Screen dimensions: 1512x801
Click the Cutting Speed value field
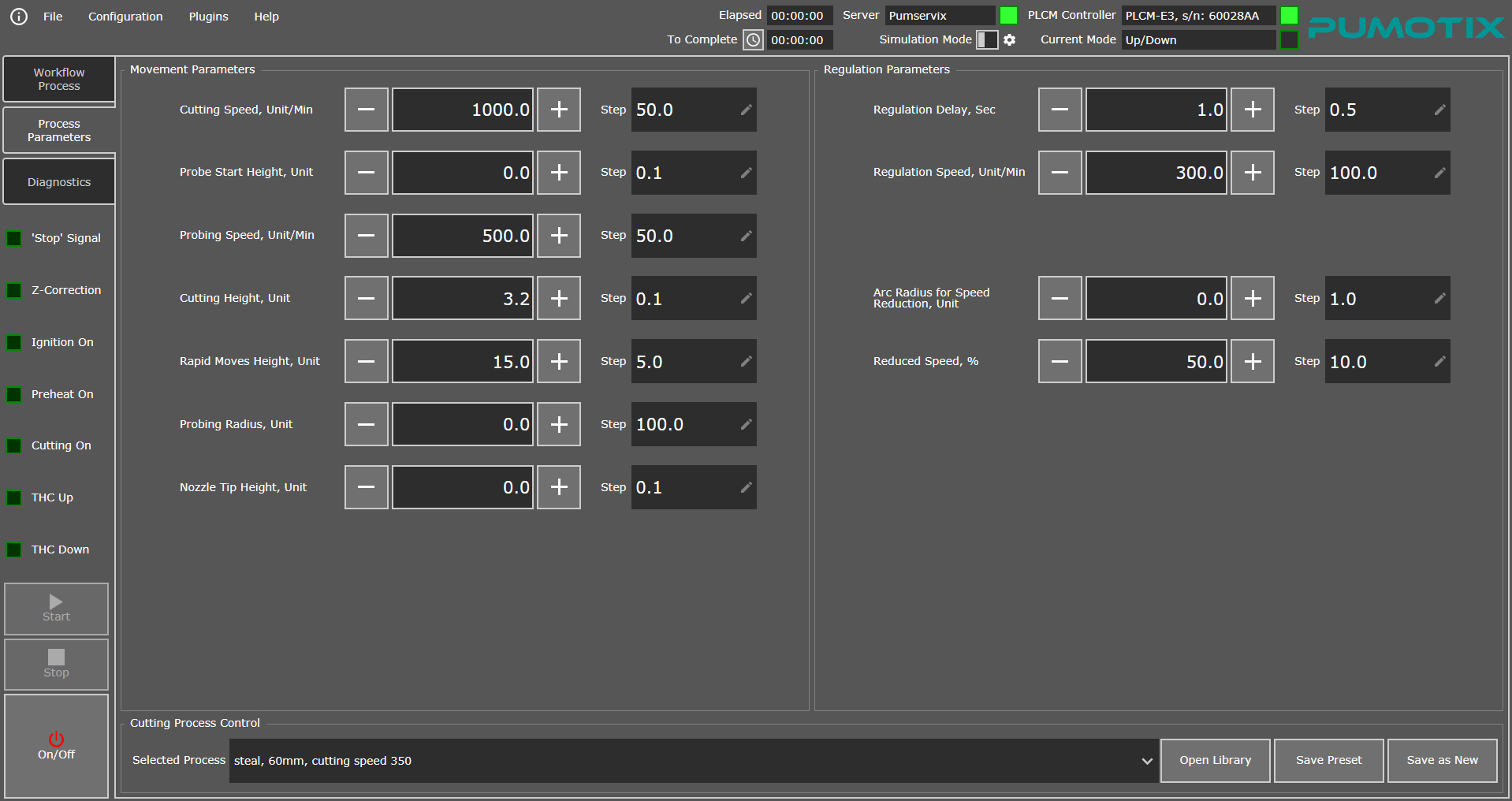pos(463,110)
